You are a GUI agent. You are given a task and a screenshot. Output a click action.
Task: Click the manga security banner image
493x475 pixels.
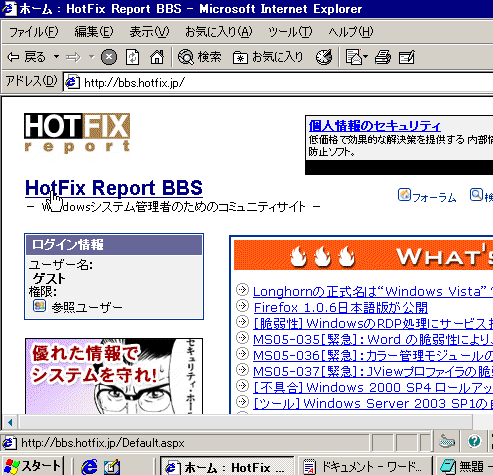point(114,376)
